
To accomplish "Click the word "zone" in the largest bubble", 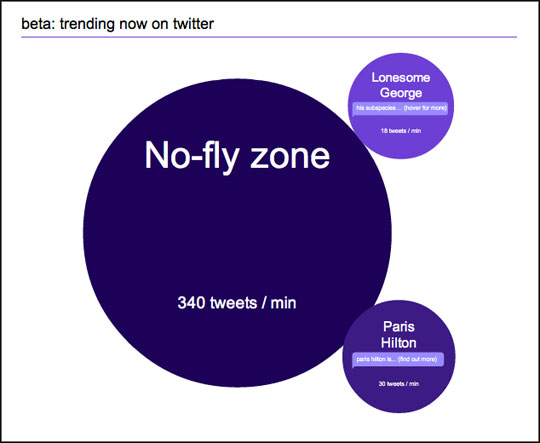I will (290, 157).
